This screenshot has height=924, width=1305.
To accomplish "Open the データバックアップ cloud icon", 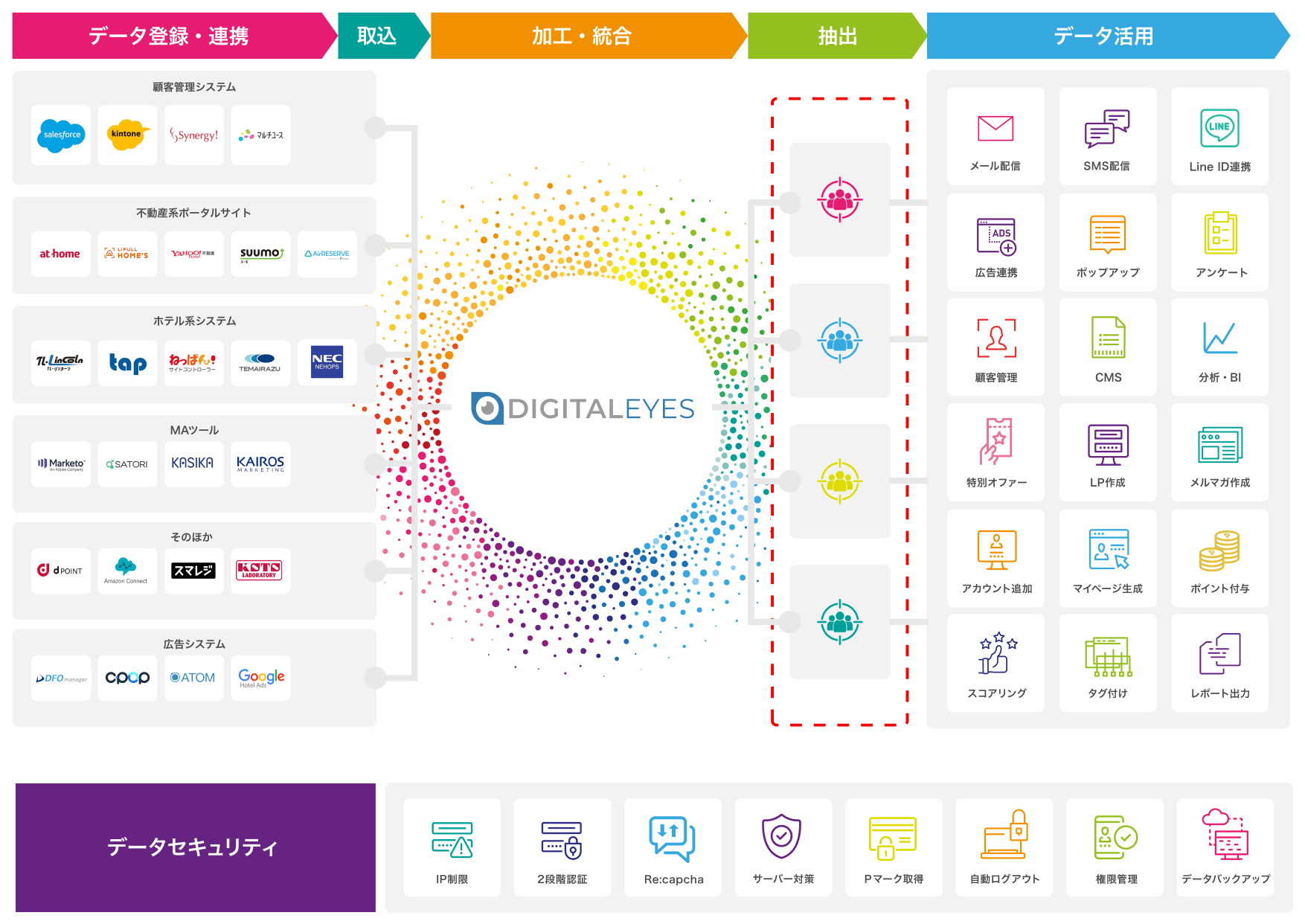I will click(1225, 834).
